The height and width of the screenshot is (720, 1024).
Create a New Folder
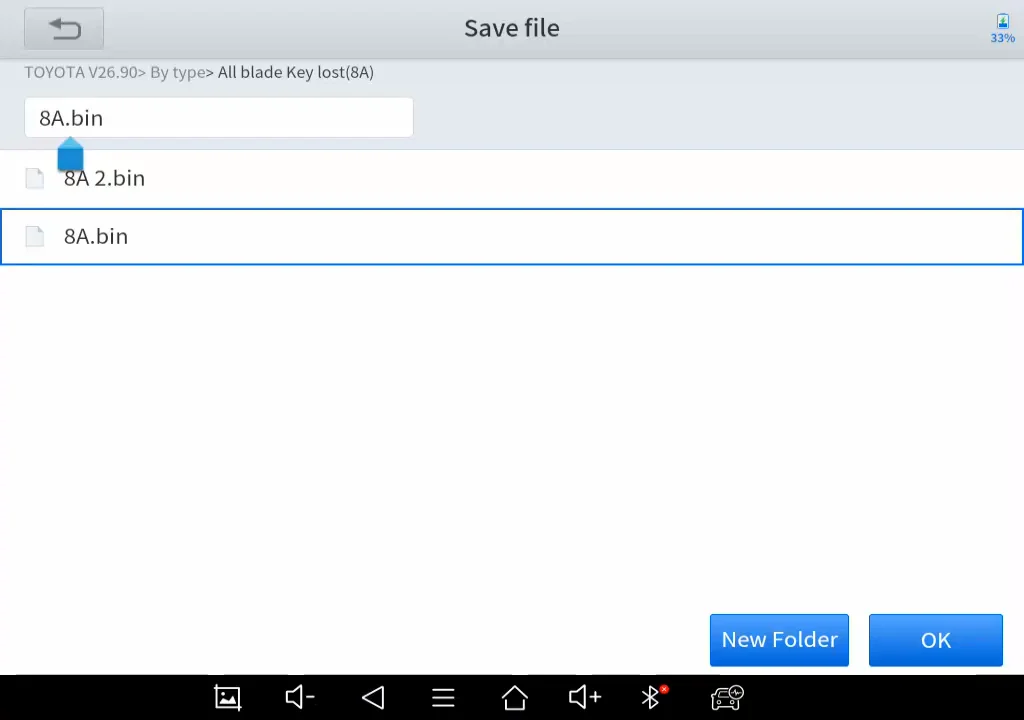(x=779, y=640)
